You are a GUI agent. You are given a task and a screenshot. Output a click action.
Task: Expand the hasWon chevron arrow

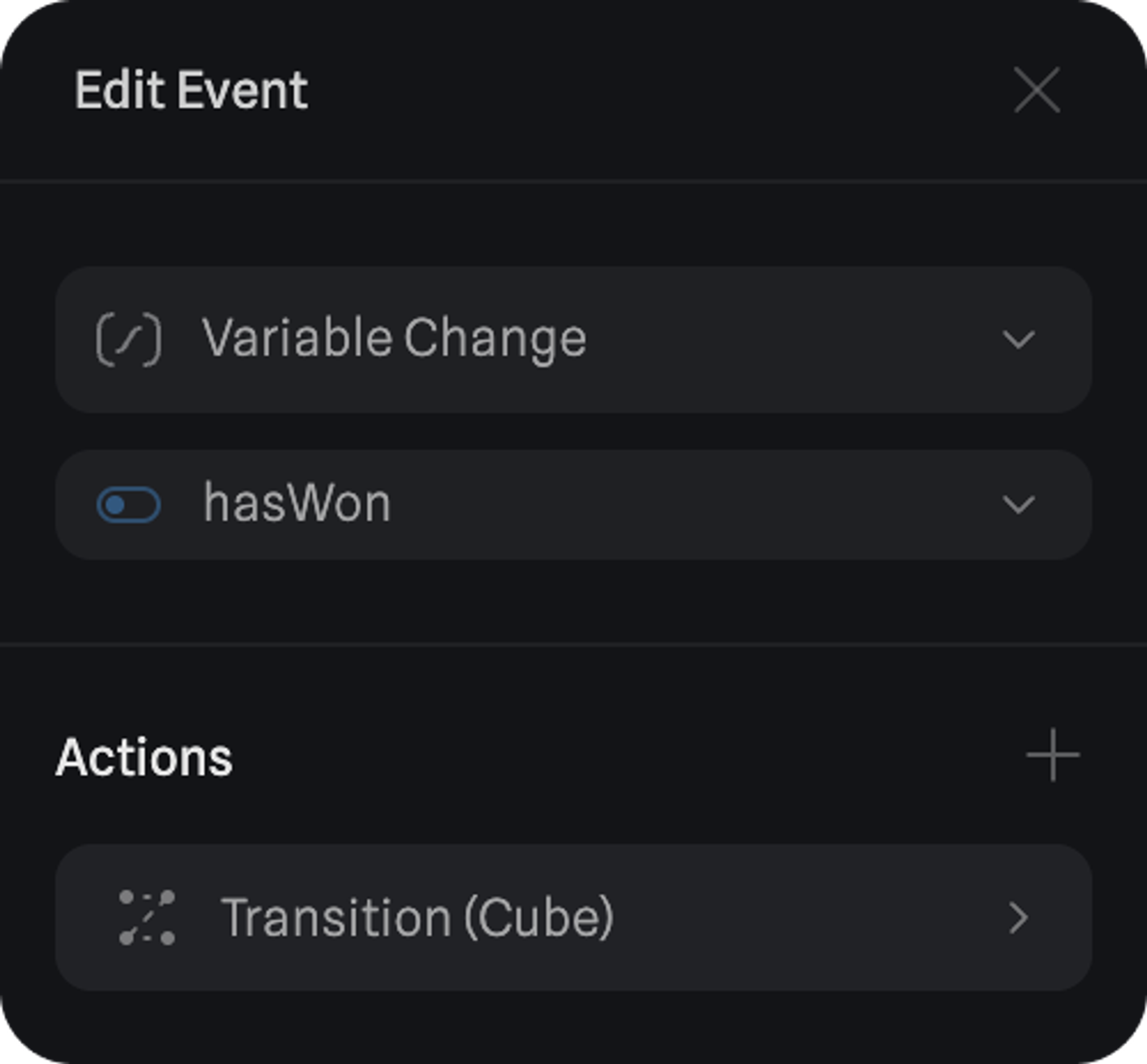coord(1019,505)
